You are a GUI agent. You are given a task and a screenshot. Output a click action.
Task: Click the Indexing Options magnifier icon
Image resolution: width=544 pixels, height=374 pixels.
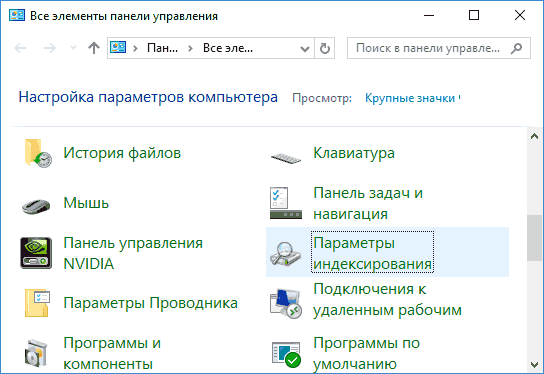[x=286, y=254]
